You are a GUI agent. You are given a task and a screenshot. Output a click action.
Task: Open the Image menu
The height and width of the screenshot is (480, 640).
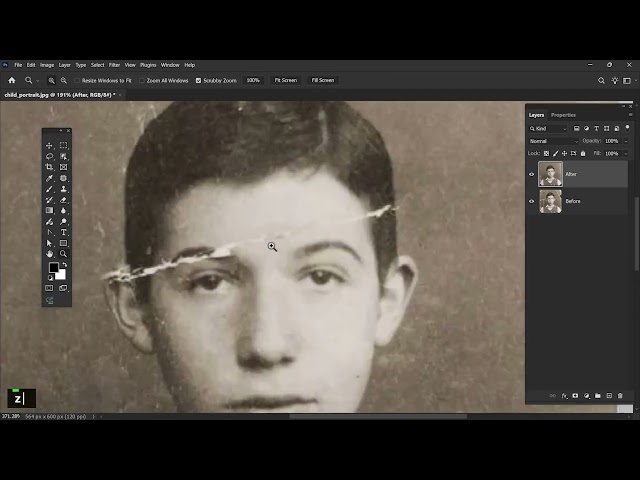[x=47, y=65]
